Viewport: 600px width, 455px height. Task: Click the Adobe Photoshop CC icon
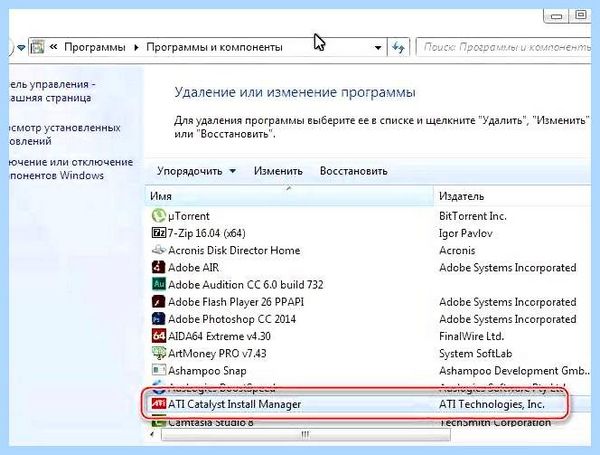coord(158,319)
